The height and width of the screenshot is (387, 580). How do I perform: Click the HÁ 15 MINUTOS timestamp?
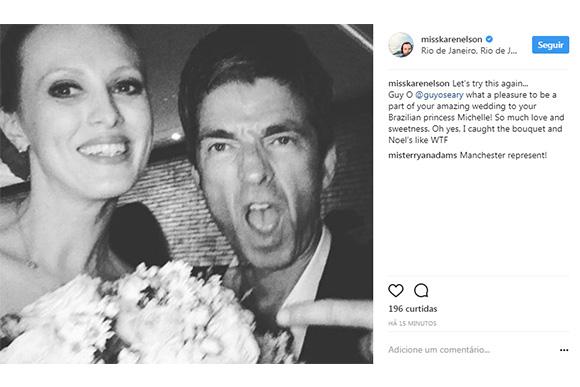pos(412,323)
